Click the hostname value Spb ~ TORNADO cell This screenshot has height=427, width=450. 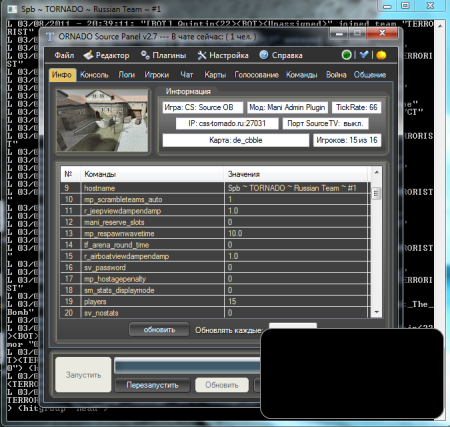pos(297,188)
